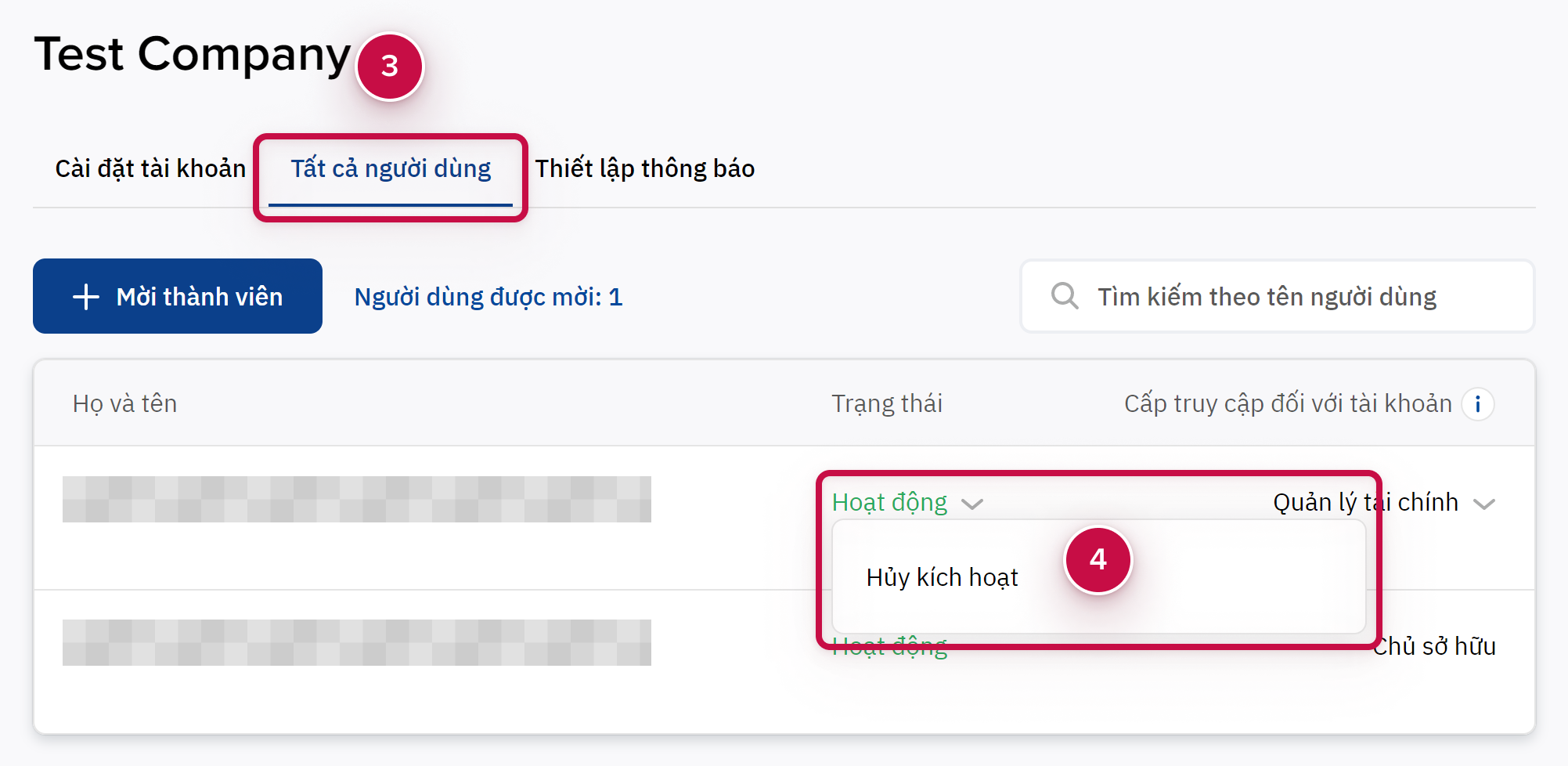Click the Cấp truy cập đối với tài khoản header
1568x766 pixels.
tap(1287, 404)
